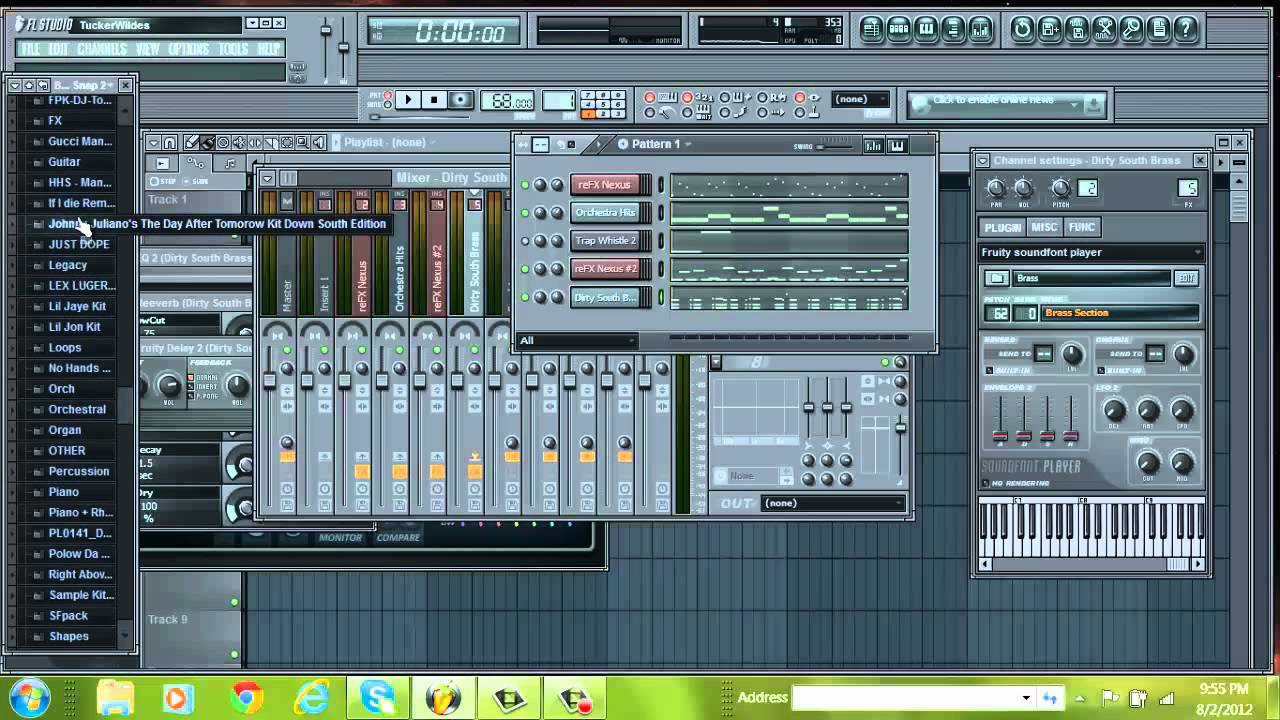Image resolution: width=1280 pixels, height=720 pixels.
Task: Click the EDIT button beside Brass soundfont
Action: click(1186, 278)
